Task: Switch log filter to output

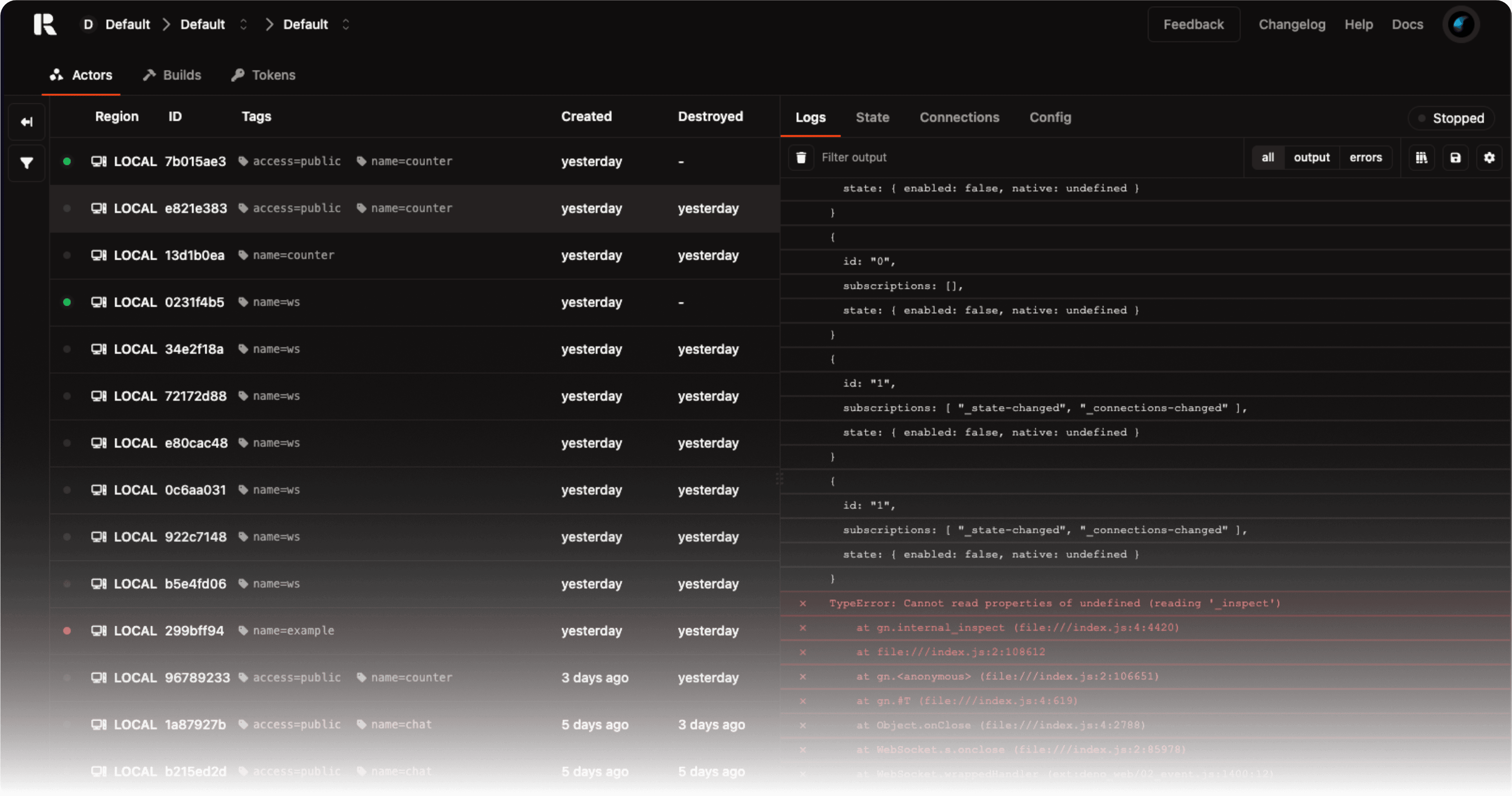Action: tap(1312, 157)
